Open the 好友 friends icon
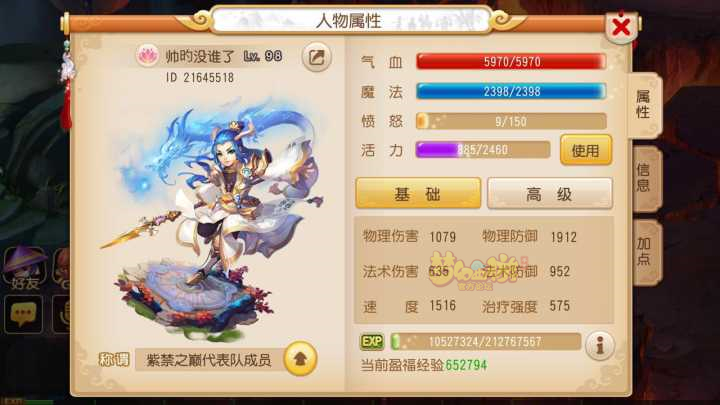720x405 pixels. (x=25, y=269)
